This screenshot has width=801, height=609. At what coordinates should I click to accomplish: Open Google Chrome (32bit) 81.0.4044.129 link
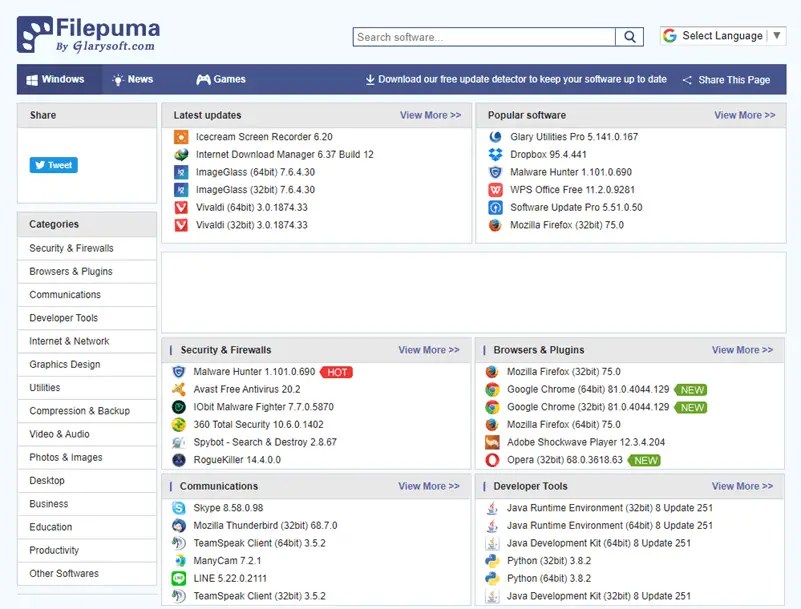pyautogui.click(x=588, y=407)
